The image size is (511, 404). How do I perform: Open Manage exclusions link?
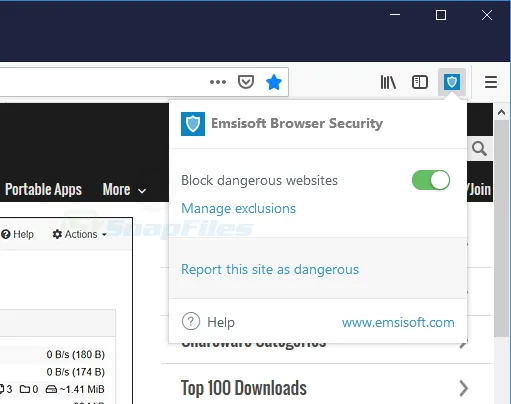(238, 209)
